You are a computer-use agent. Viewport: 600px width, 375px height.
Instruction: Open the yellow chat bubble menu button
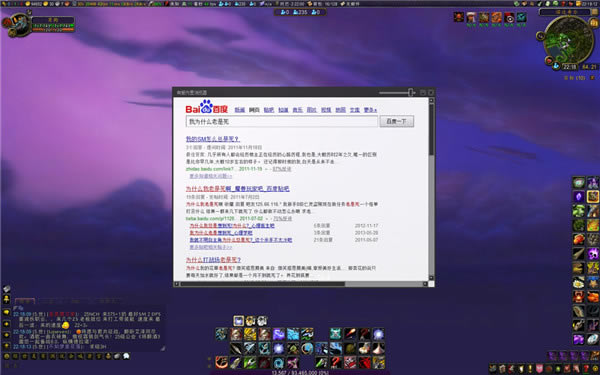(7, 313)
